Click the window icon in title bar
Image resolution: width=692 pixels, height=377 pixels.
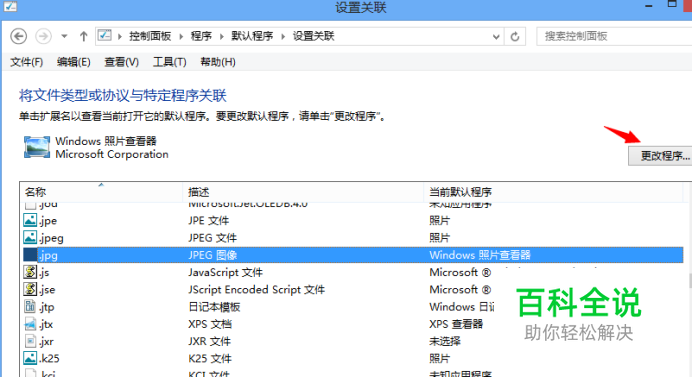coord(10,7)
